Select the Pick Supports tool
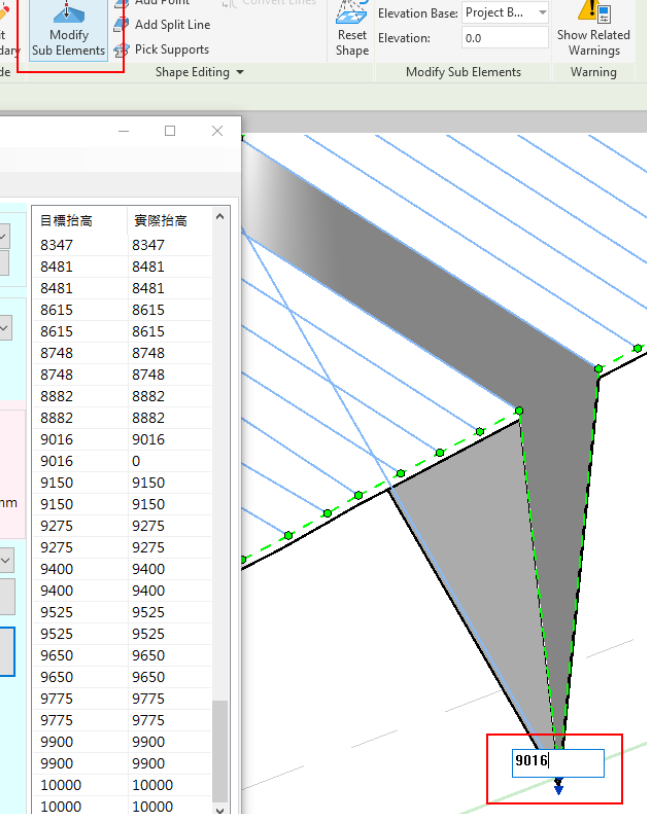 (x=171, y=49)
